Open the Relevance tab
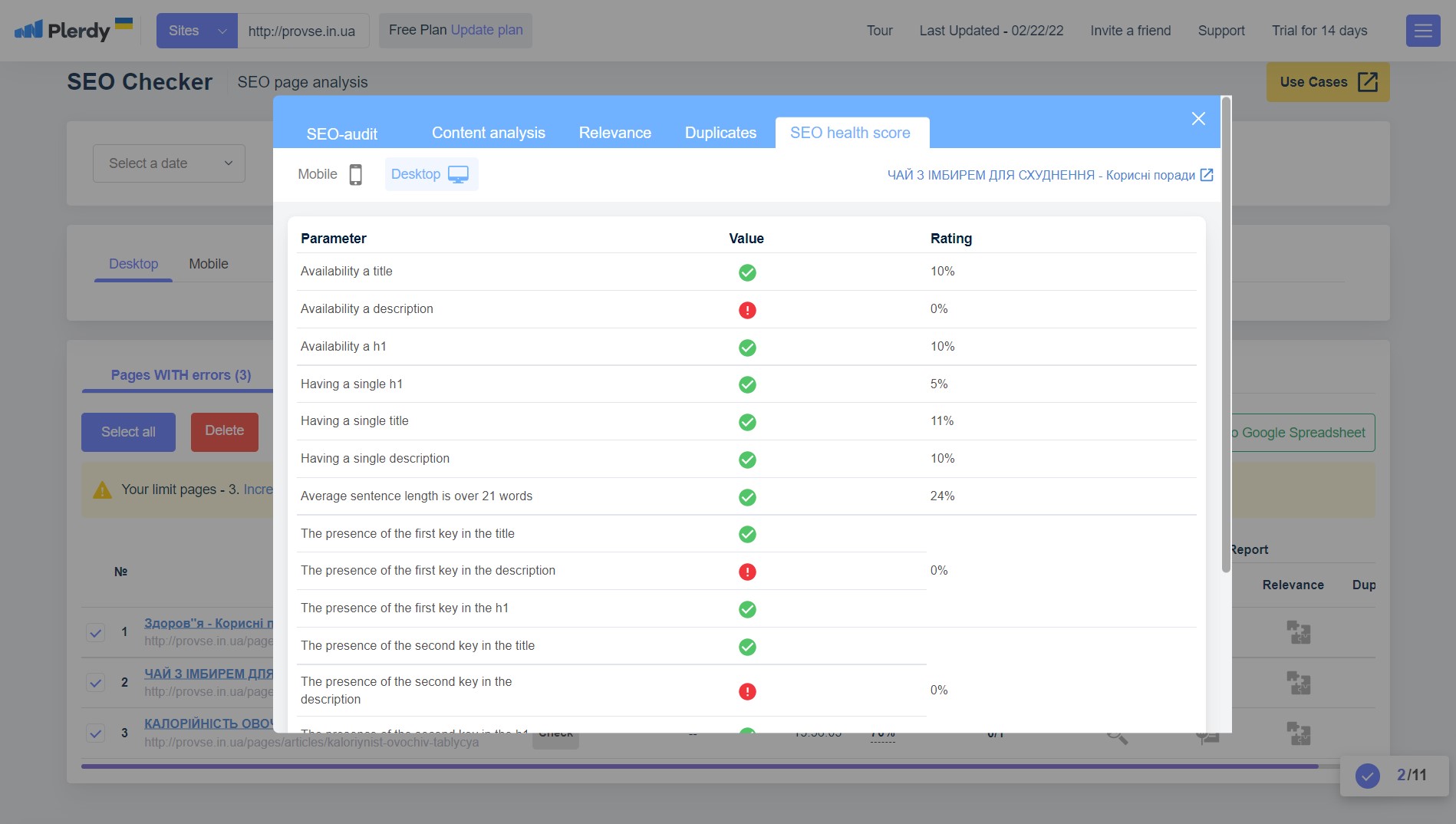Screen dimensions: 1456x824 [614, 133]
